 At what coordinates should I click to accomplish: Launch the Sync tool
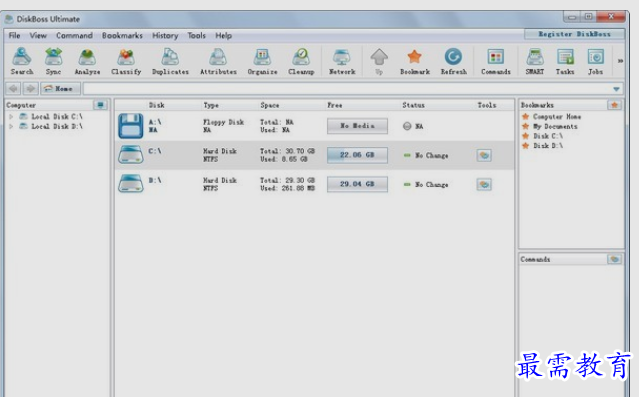[x=53, y=61]
